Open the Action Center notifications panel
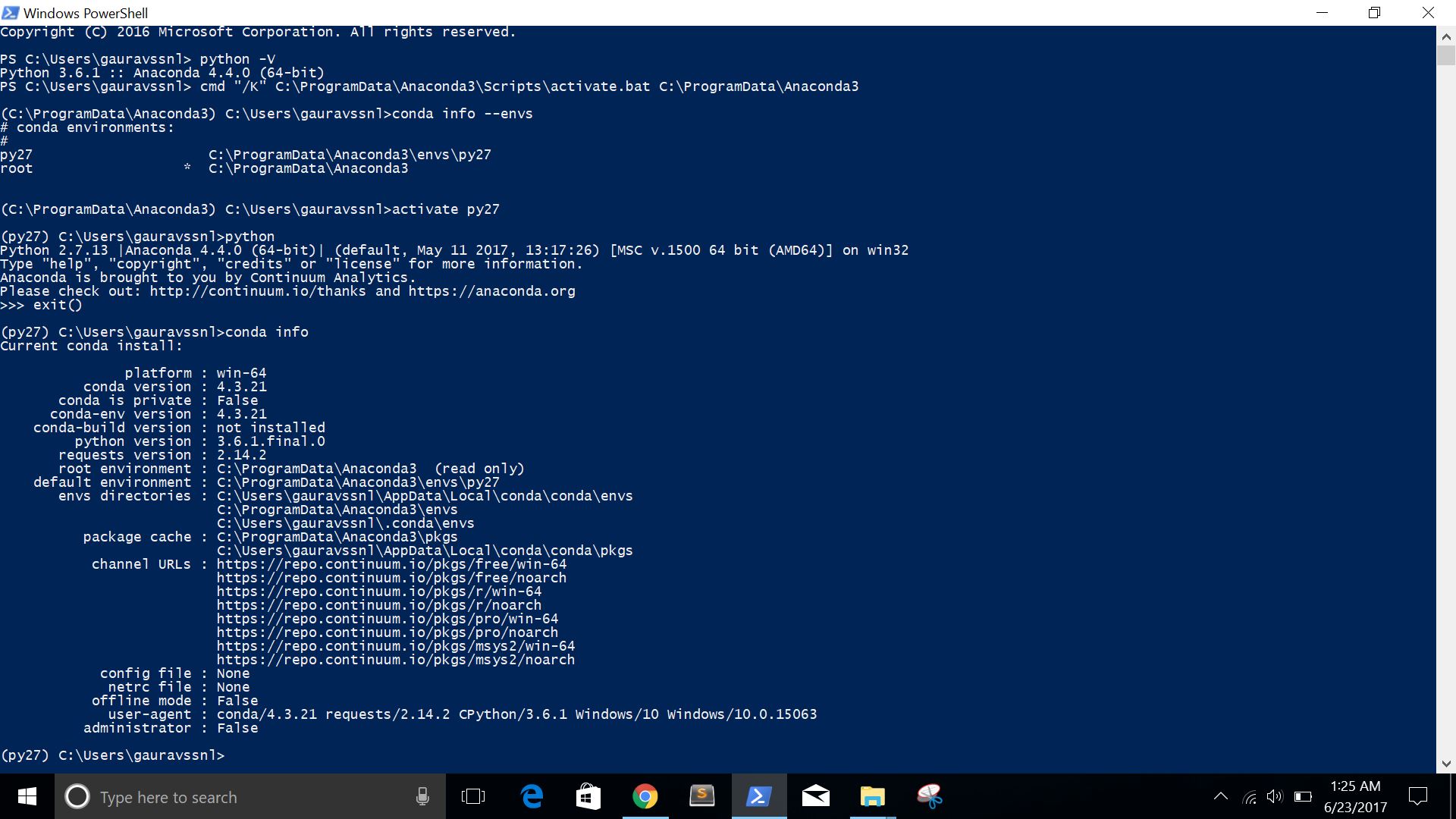 pos(1418,796)
